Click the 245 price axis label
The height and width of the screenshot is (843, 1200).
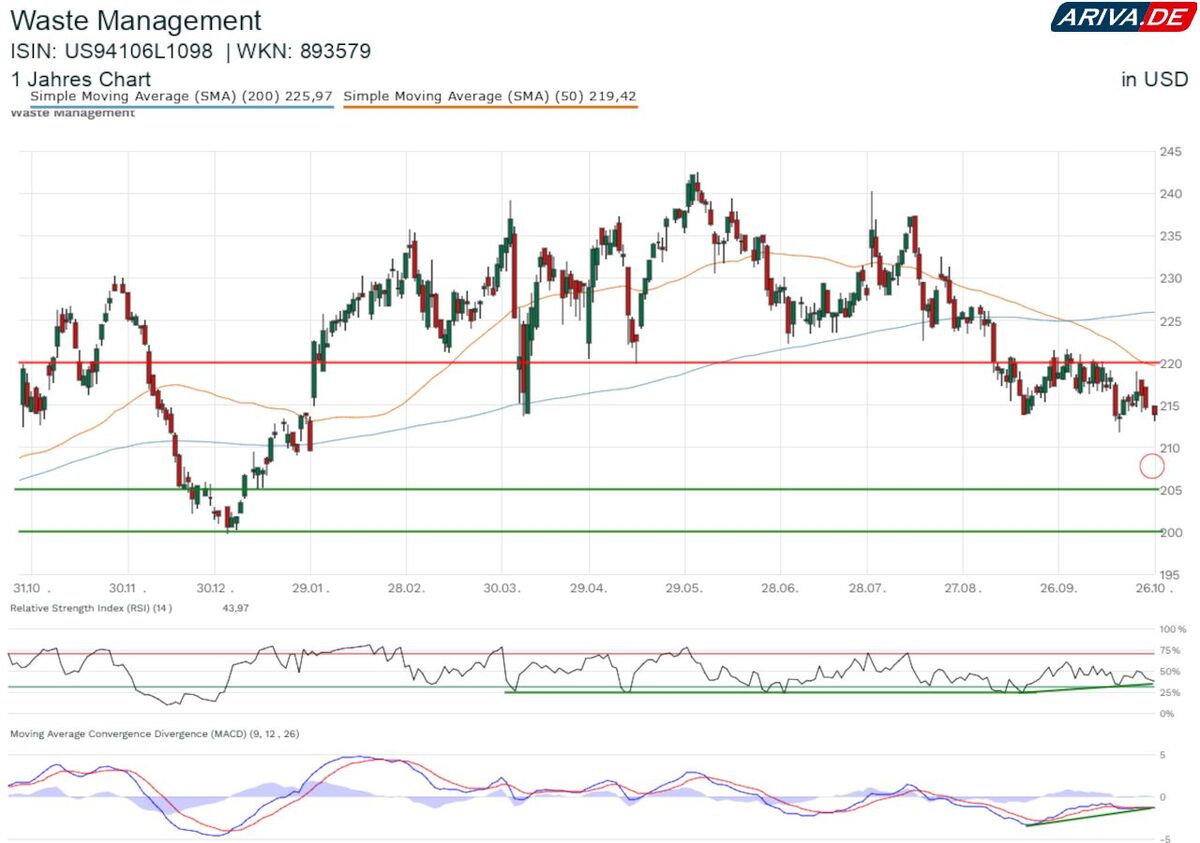[x=1172, y=152]
